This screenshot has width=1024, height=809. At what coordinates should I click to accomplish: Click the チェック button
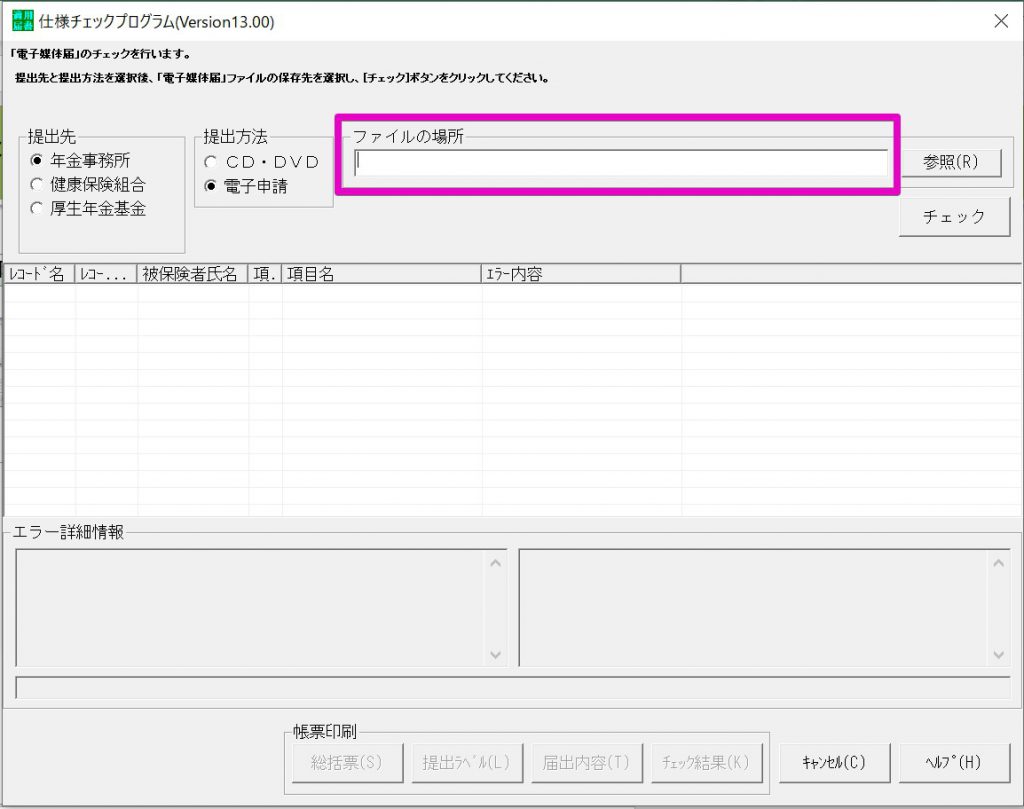coord(954,216)
